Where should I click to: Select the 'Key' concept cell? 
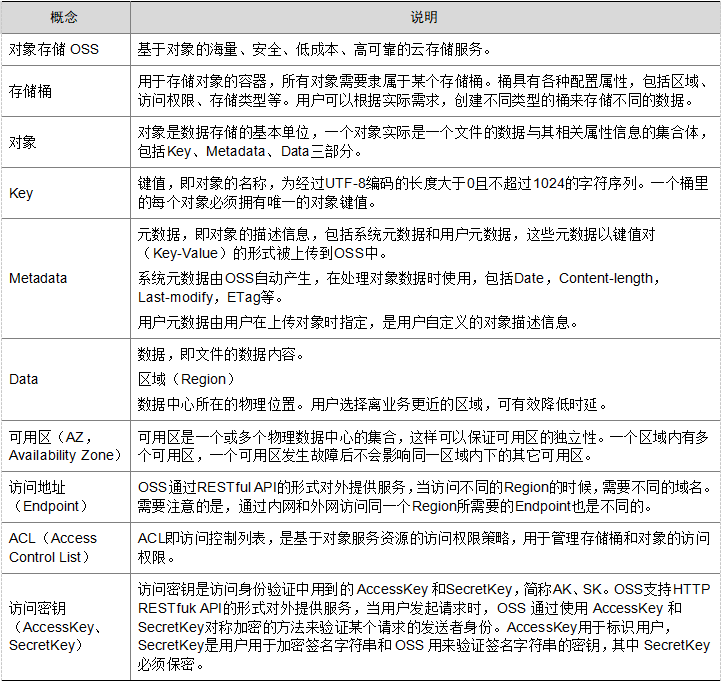(65, 193)
